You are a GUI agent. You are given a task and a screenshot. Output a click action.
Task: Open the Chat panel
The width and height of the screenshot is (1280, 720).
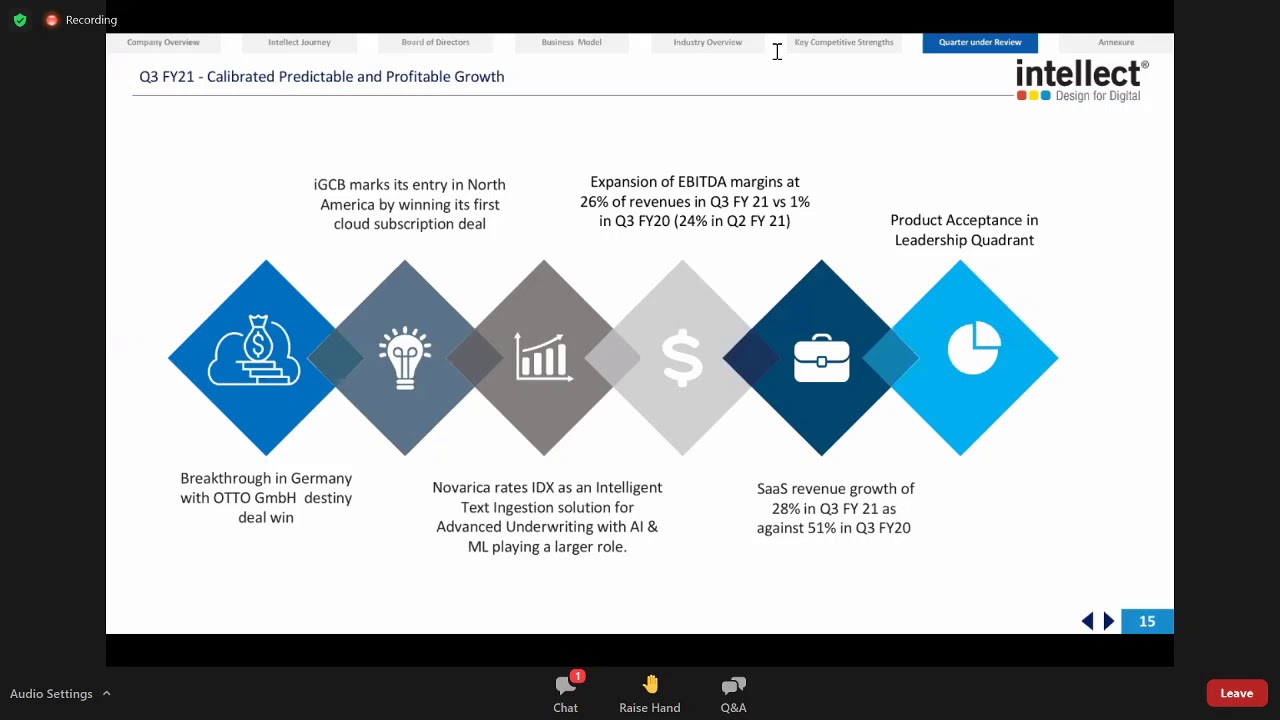(x=566, y=693)
